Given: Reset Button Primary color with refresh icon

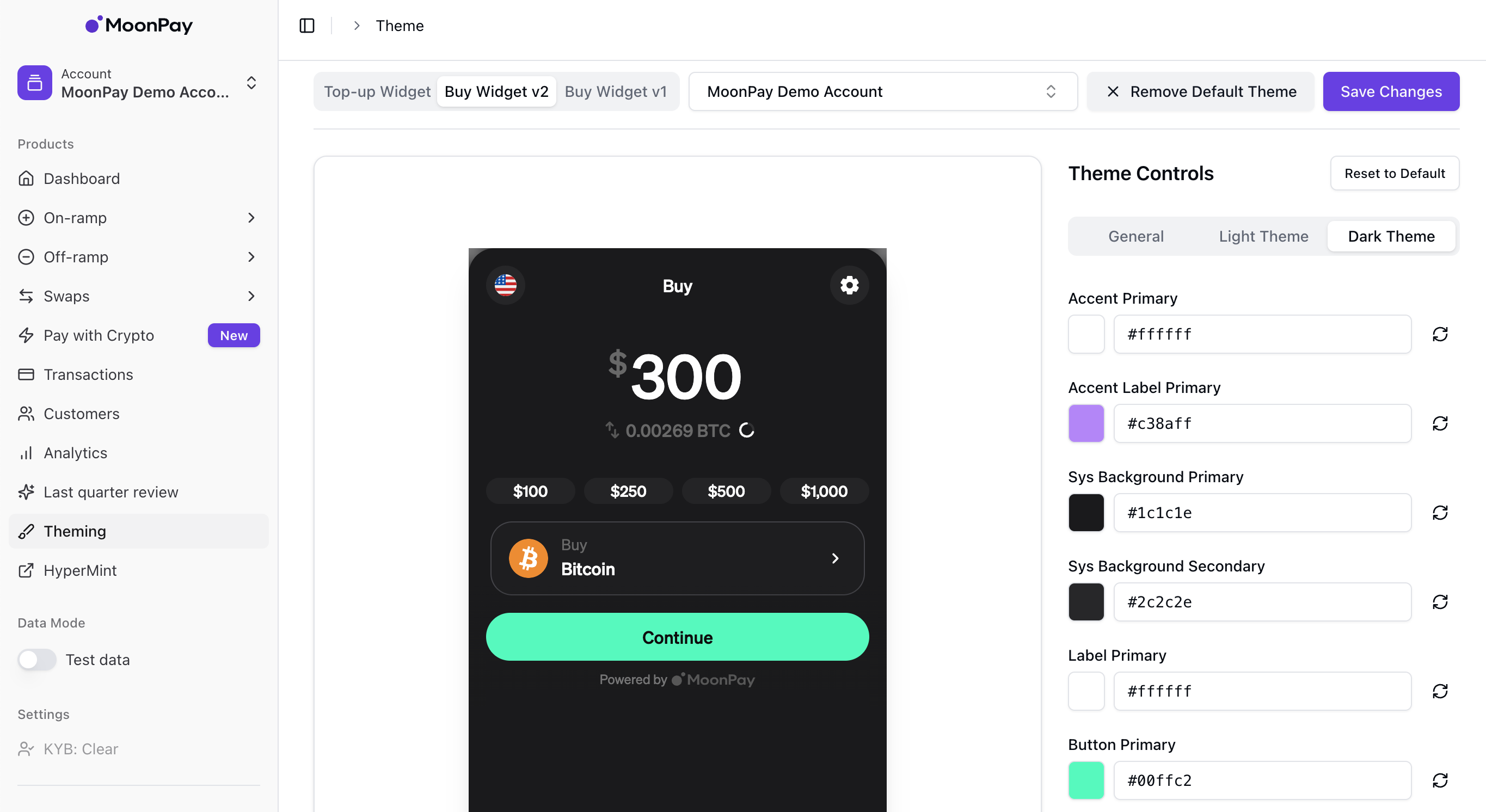Looking at the screenshot, I should click(x=1440, y=780).
